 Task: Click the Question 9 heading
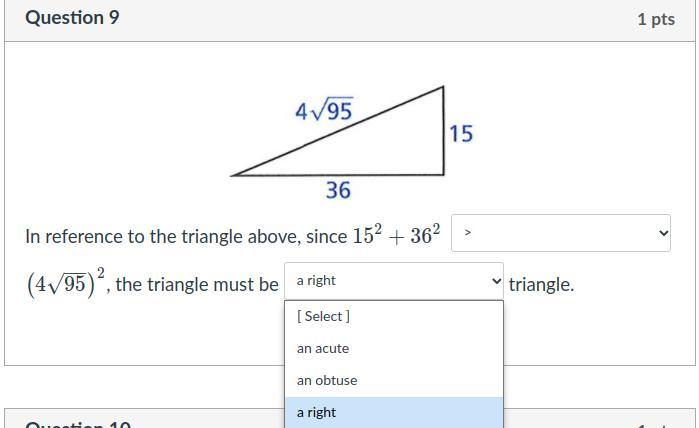(x=72, y=18)
